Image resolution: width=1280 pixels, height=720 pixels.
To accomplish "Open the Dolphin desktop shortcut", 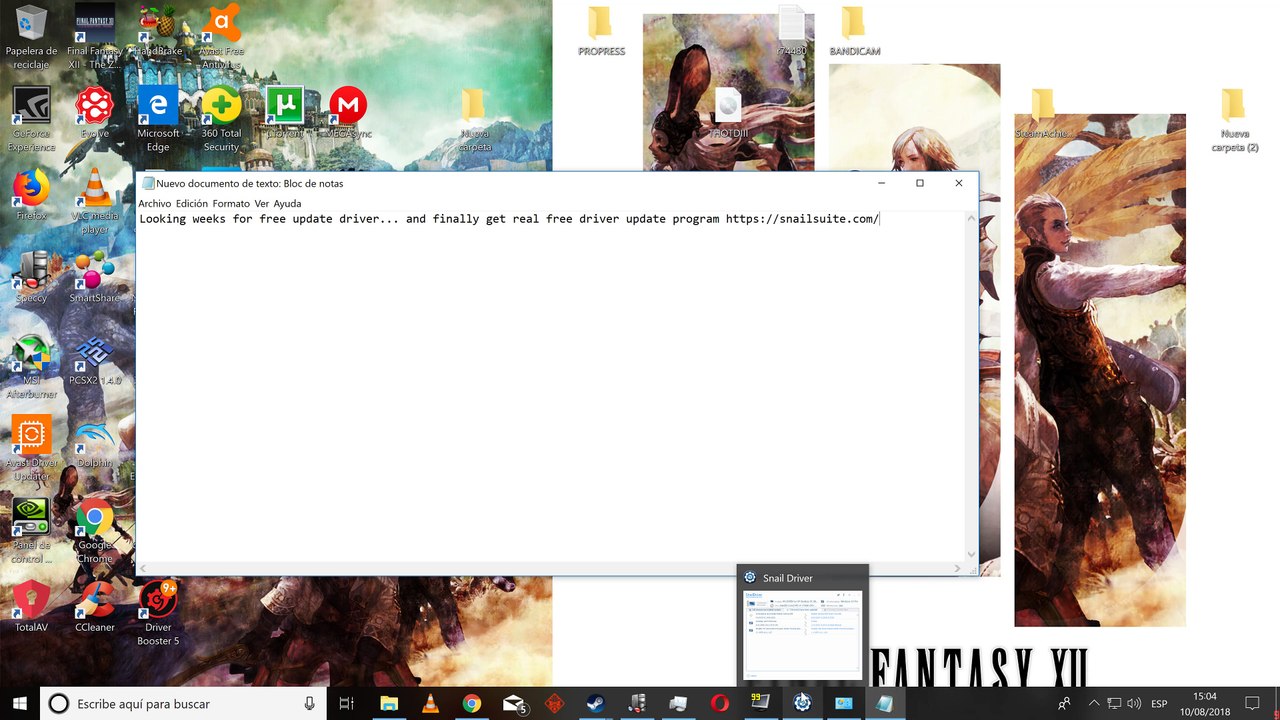I will coord(94,441).
